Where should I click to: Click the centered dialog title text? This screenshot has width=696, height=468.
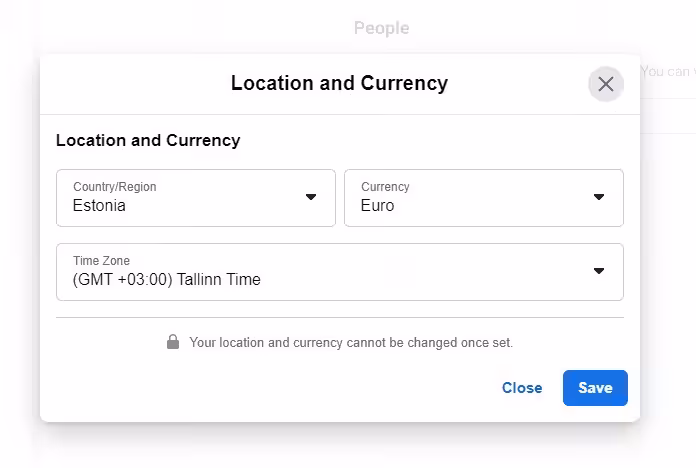pyautogui.click(x=339, y=83)
